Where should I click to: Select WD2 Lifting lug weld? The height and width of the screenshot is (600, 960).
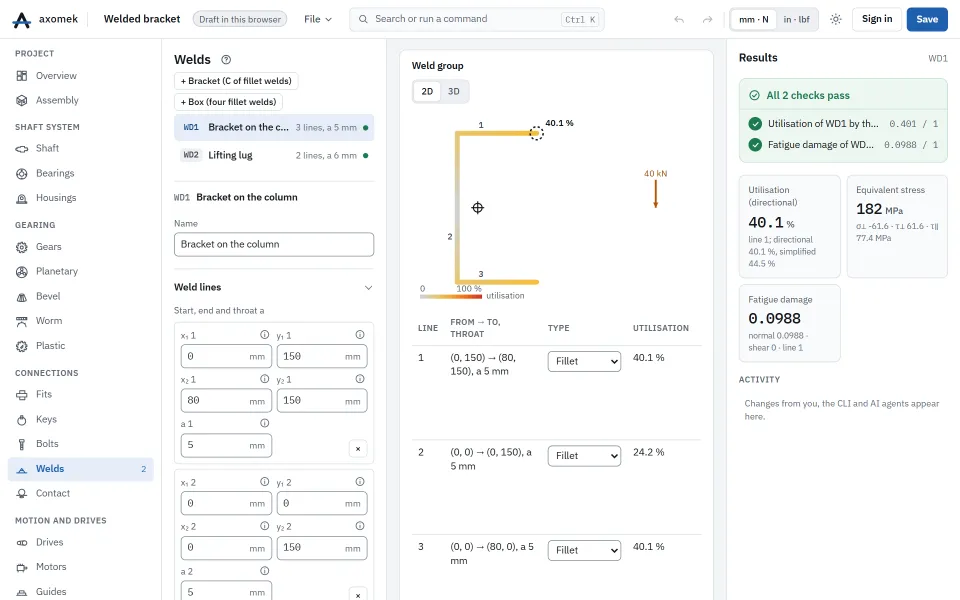(x=274, y=156)
